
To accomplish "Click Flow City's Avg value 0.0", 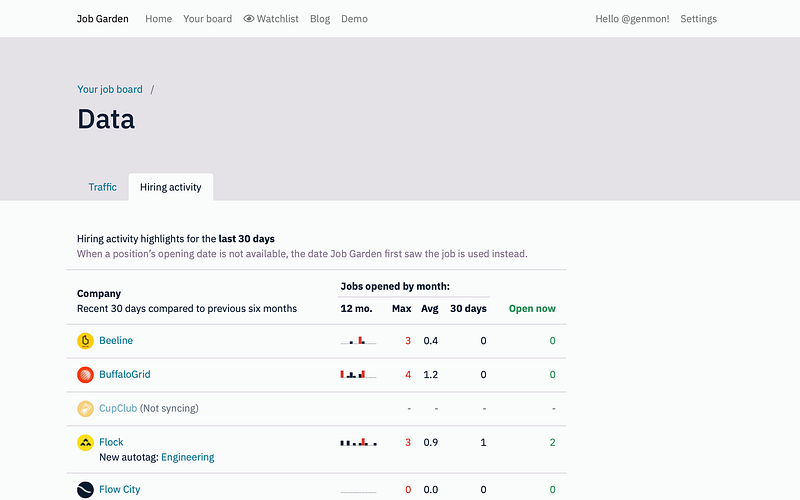I will 431,490.
